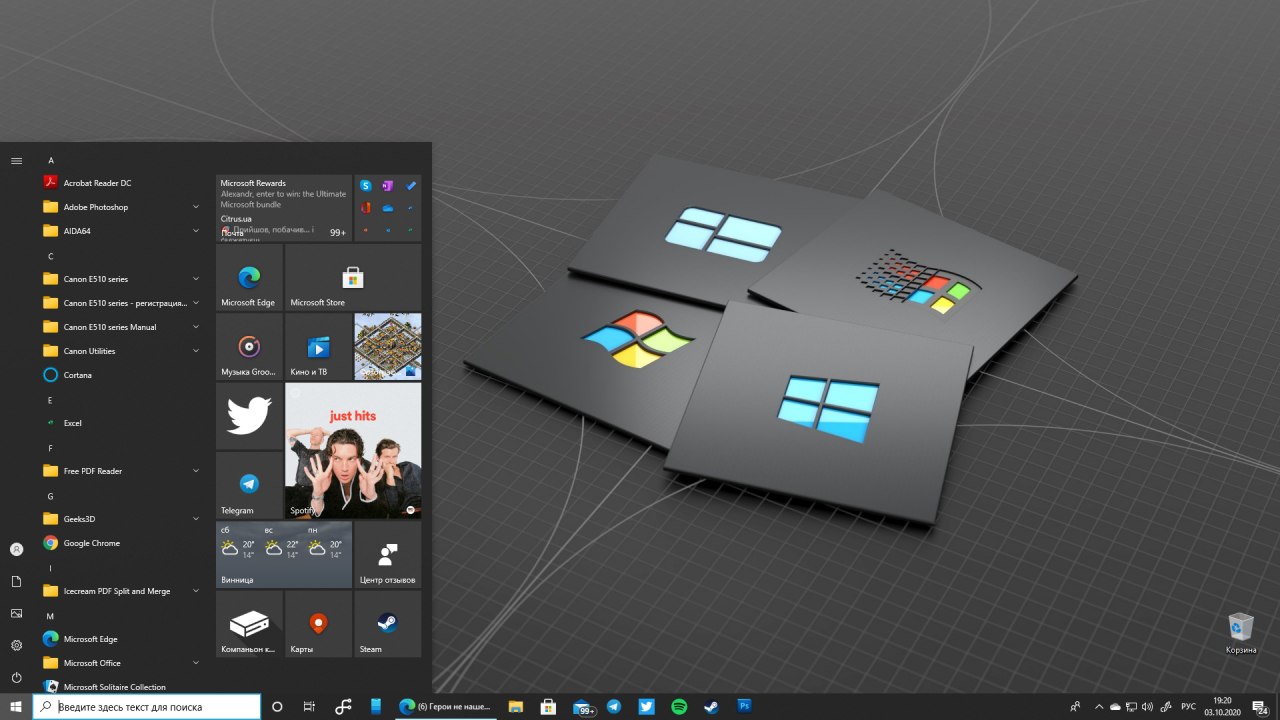
Task: Open the Xbox console companion tile
Action: pos(249,623)
